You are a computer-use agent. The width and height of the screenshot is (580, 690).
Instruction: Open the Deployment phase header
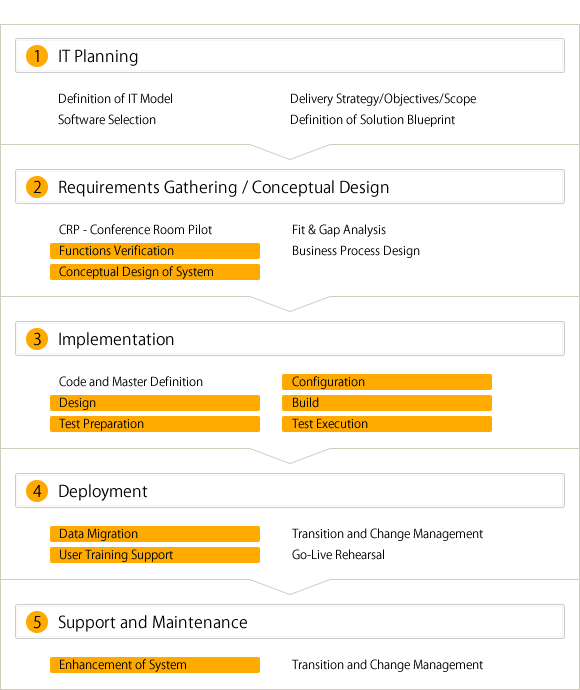pos(290,491)
